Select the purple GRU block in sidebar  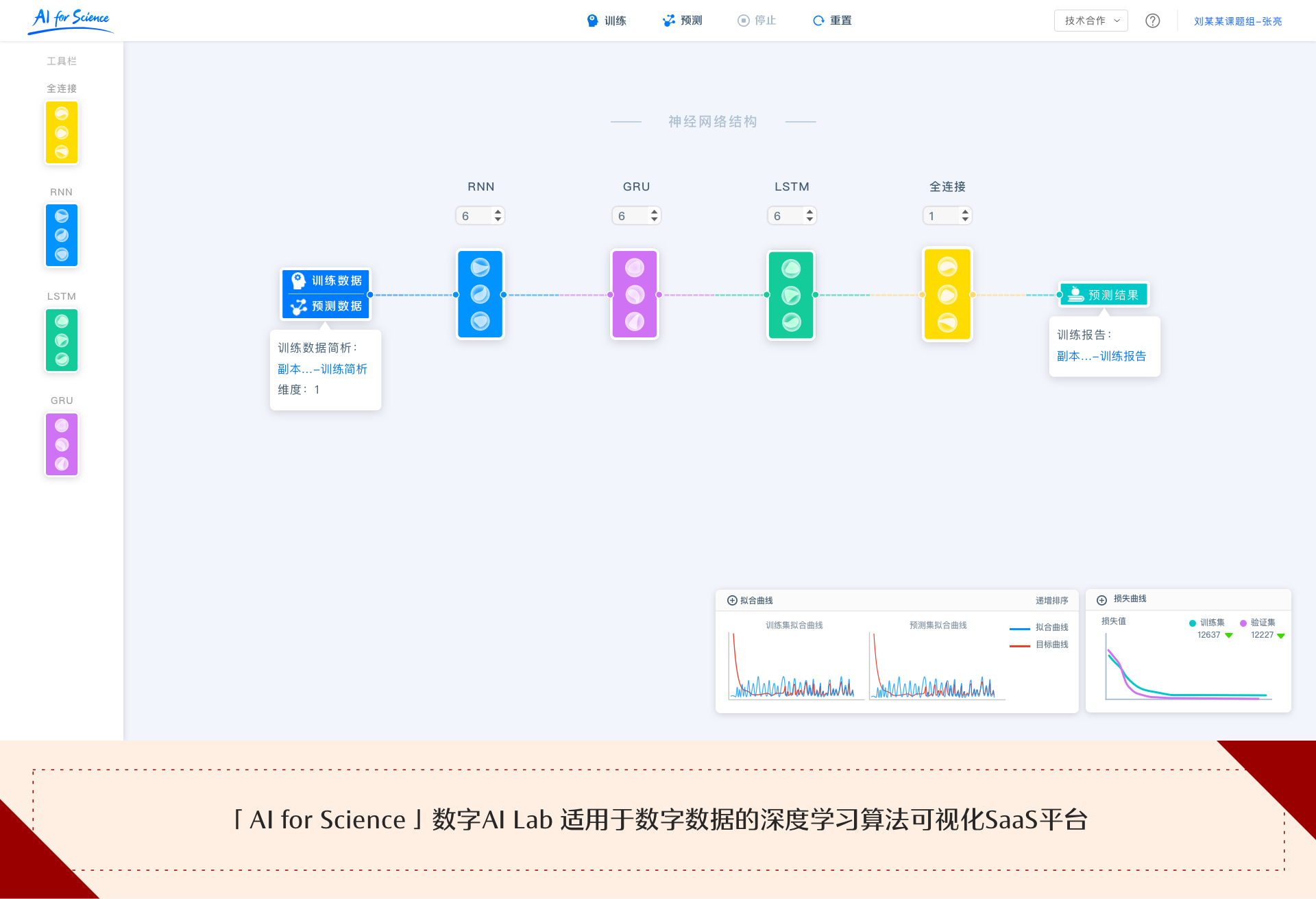click(62, 444)
